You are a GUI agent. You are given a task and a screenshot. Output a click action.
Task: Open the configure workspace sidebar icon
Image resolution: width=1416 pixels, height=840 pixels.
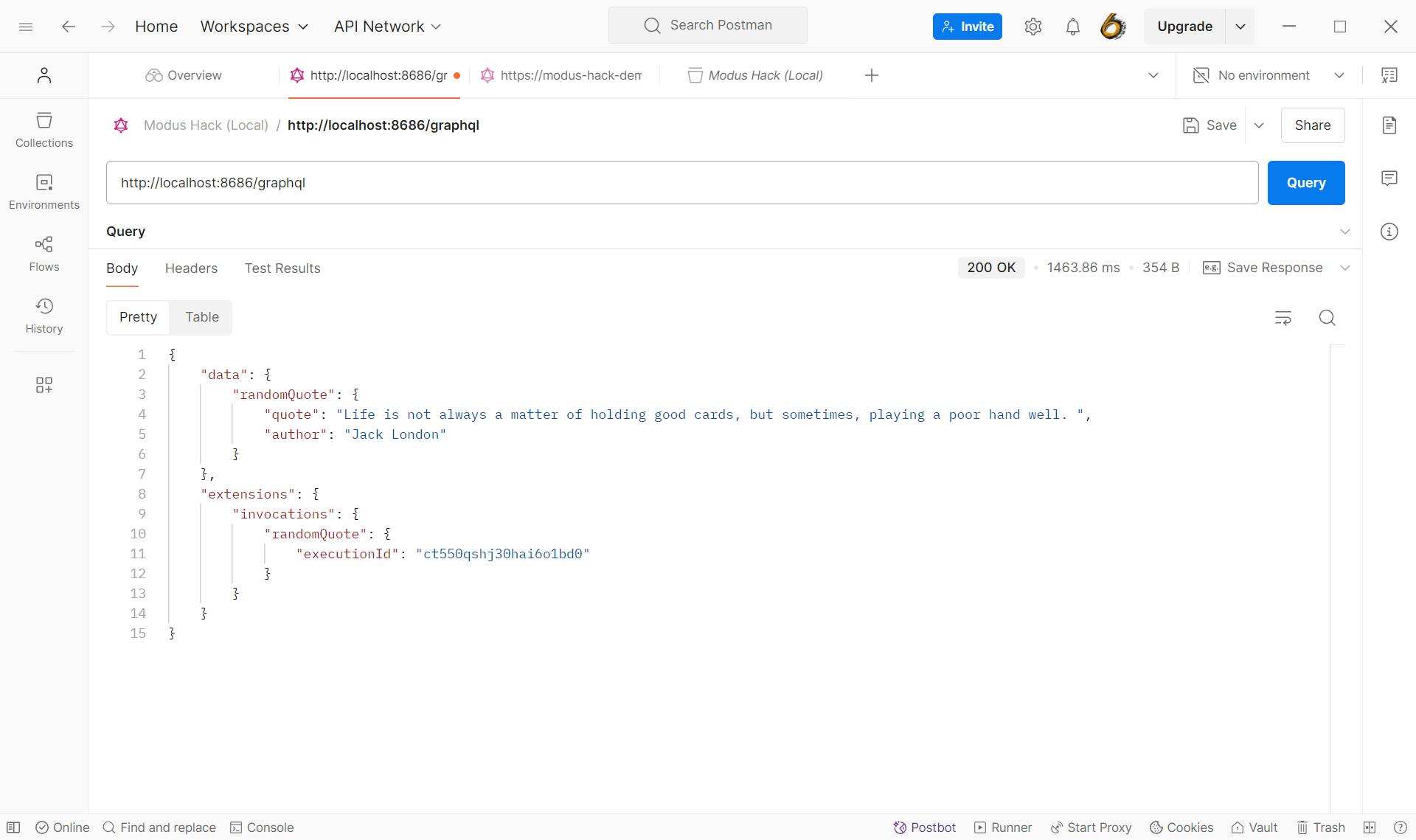click(x=44, y=385)
